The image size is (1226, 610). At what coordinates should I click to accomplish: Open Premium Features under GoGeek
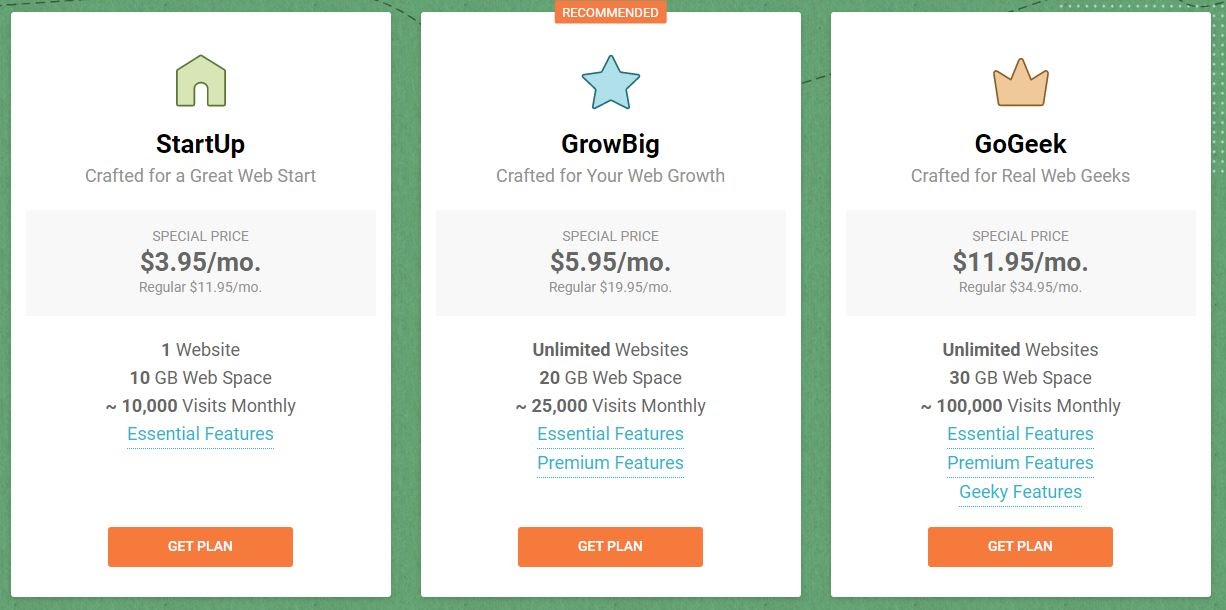(x=1020, y=463)
